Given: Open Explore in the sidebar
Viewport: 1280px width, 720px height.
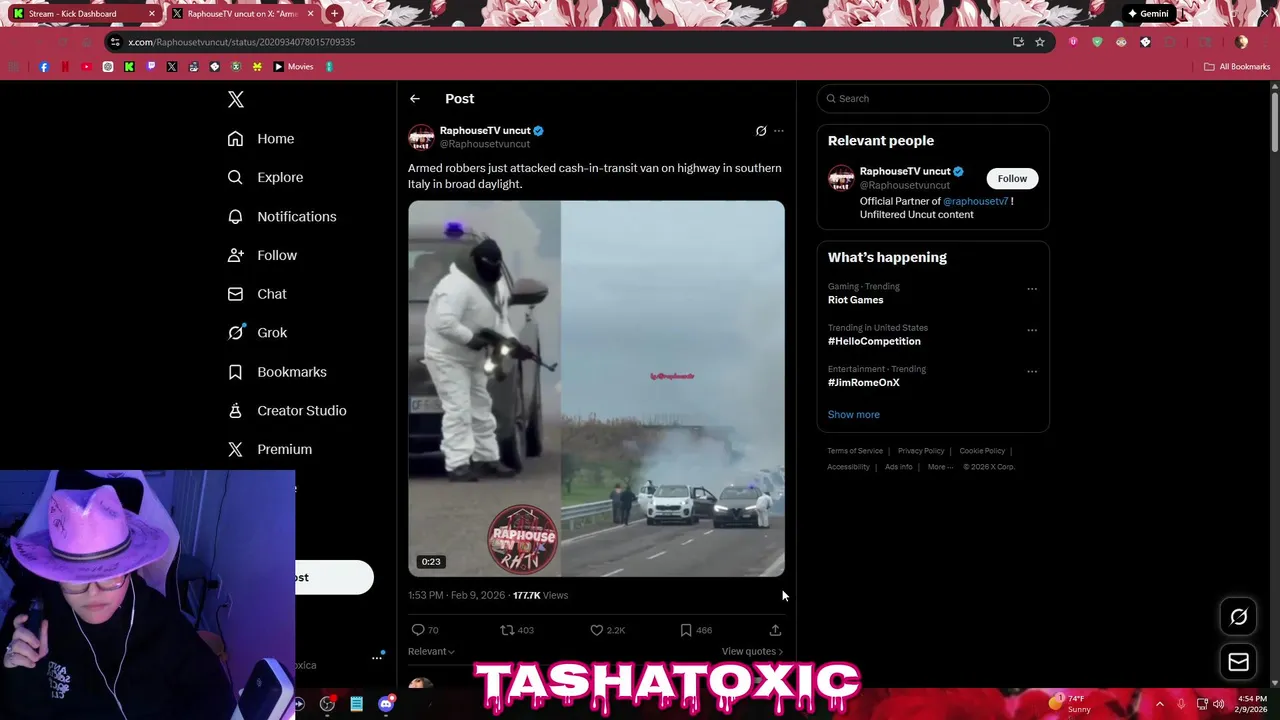Looking at the screenshot, I should pos(265,177).
